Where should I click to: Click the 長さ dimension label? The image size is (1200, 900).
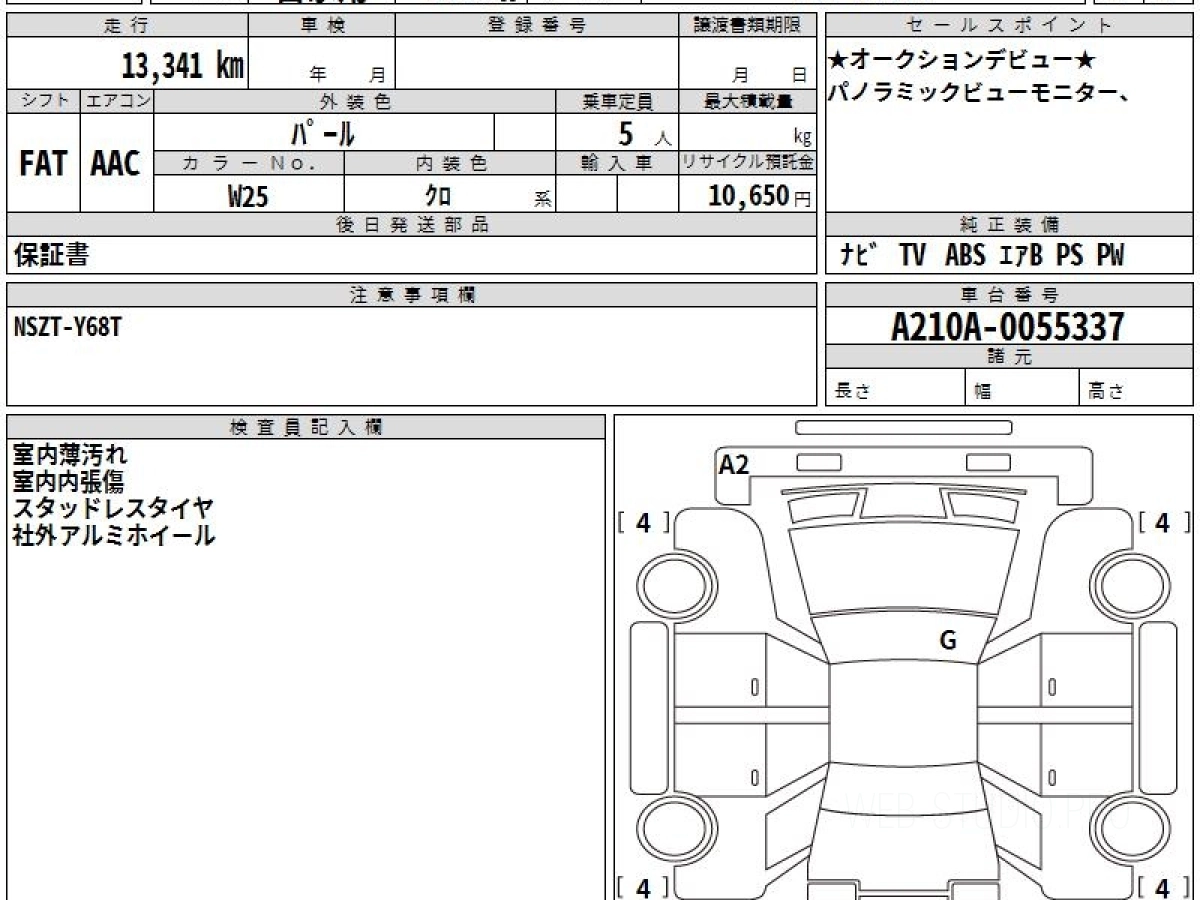pos(853,393)
